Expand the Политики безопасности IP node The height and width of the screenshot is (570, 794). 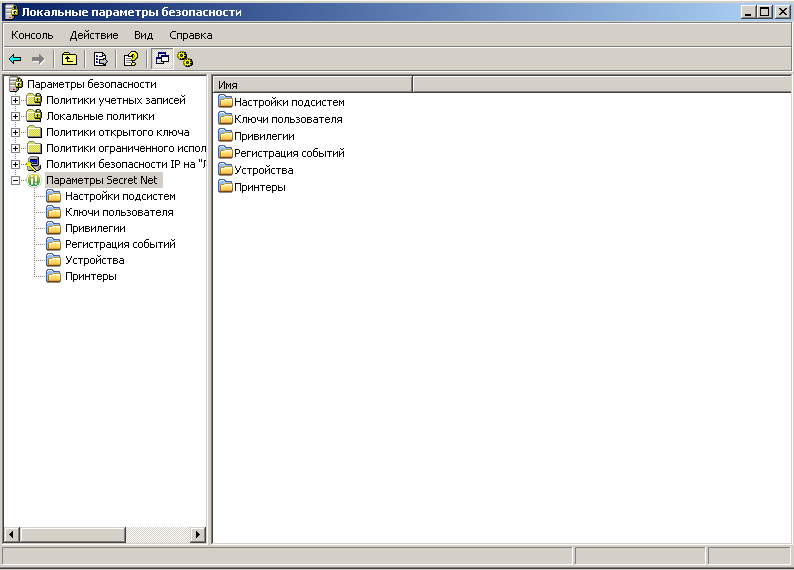coord(15,164)
